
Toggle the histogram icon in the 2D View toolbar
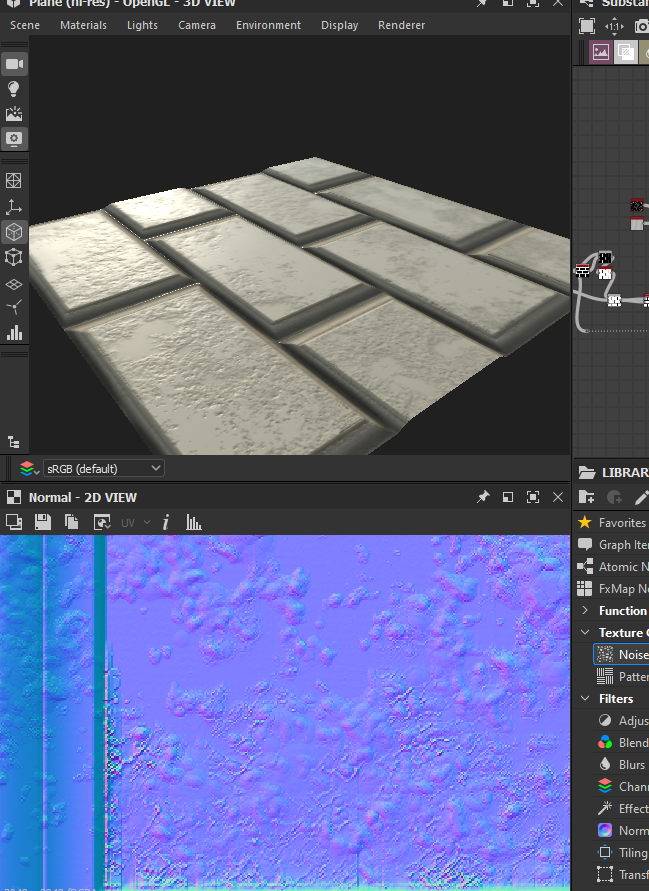pyautogui.click(x=193, y=522)
